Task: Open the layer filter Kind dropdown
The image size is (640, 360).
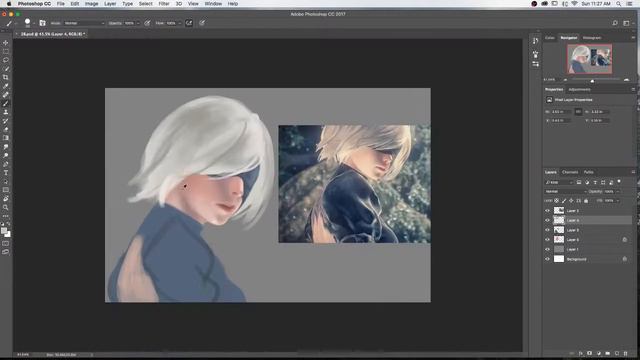Action: pyautogui.click(x=559, y=182)
